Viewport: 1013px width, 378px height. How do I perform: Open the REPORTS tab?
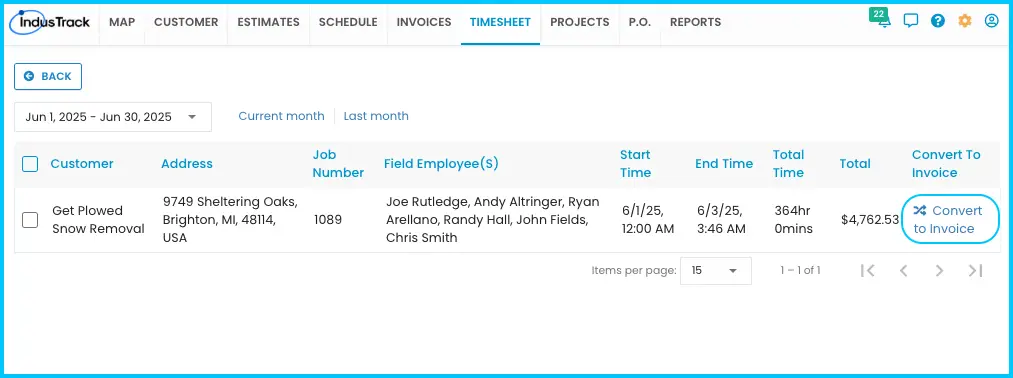(x=695, y=23)
